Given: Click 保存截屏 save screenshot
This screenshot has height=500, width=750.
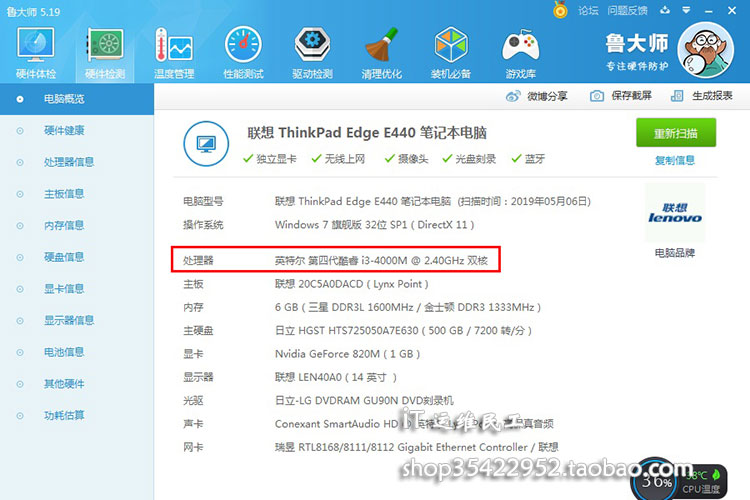Looking at the screenshot, I should (621, 96).
